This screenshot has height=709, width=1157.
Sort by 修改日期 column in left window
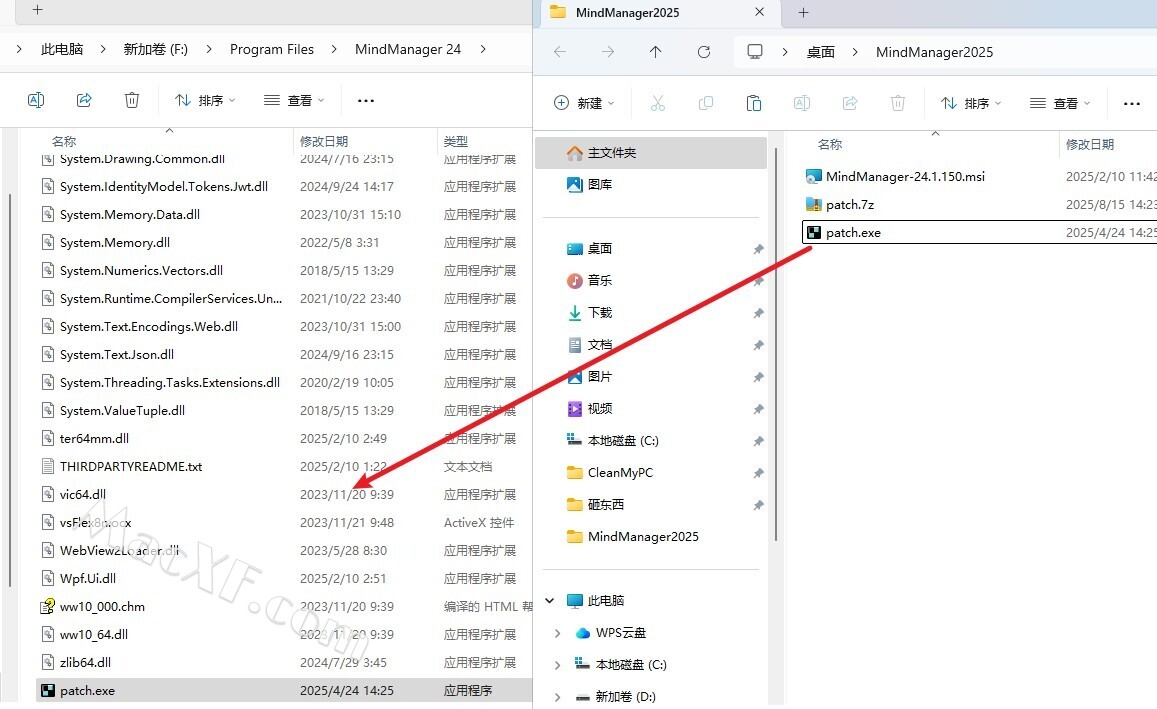(323, 141)
